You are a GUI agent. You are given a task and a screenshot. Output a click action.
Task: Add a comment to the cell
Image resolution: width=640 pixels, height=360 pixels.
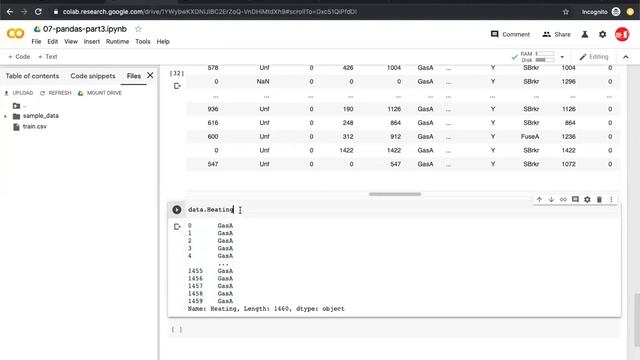tap(575, 200)
